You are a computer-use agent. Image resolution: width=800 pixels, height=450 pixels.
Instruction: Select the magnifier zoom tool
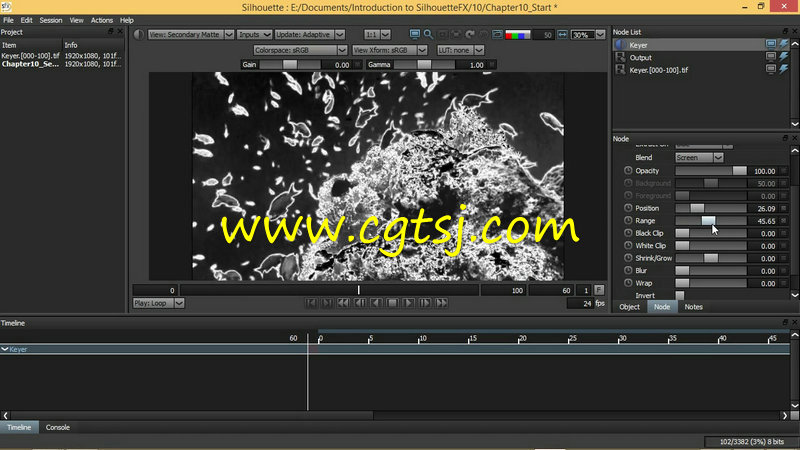[x=429, y=34]
